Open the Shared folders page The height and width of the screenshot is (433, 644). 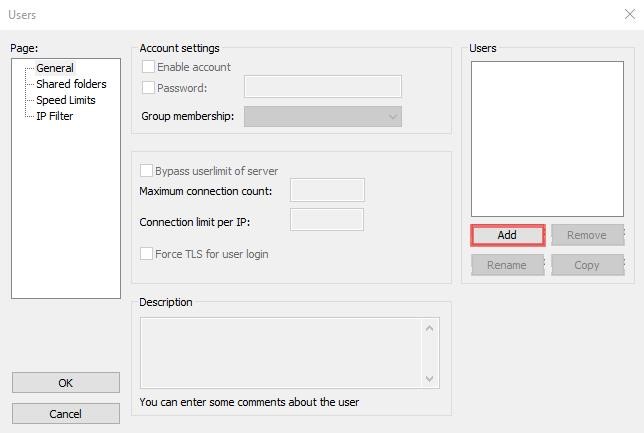click(x=71, y=84)
